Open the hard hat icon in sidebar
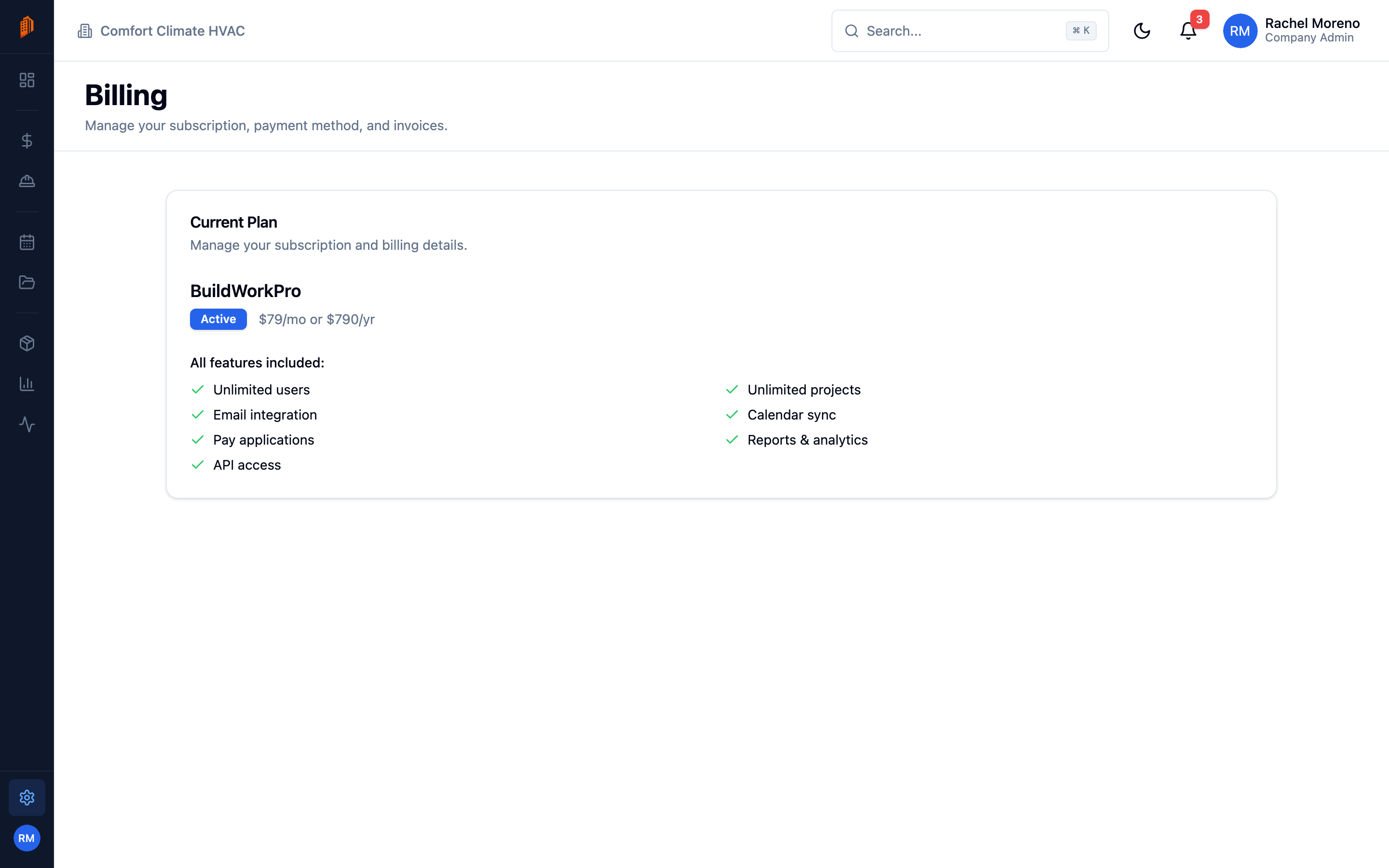 point(27,181)
